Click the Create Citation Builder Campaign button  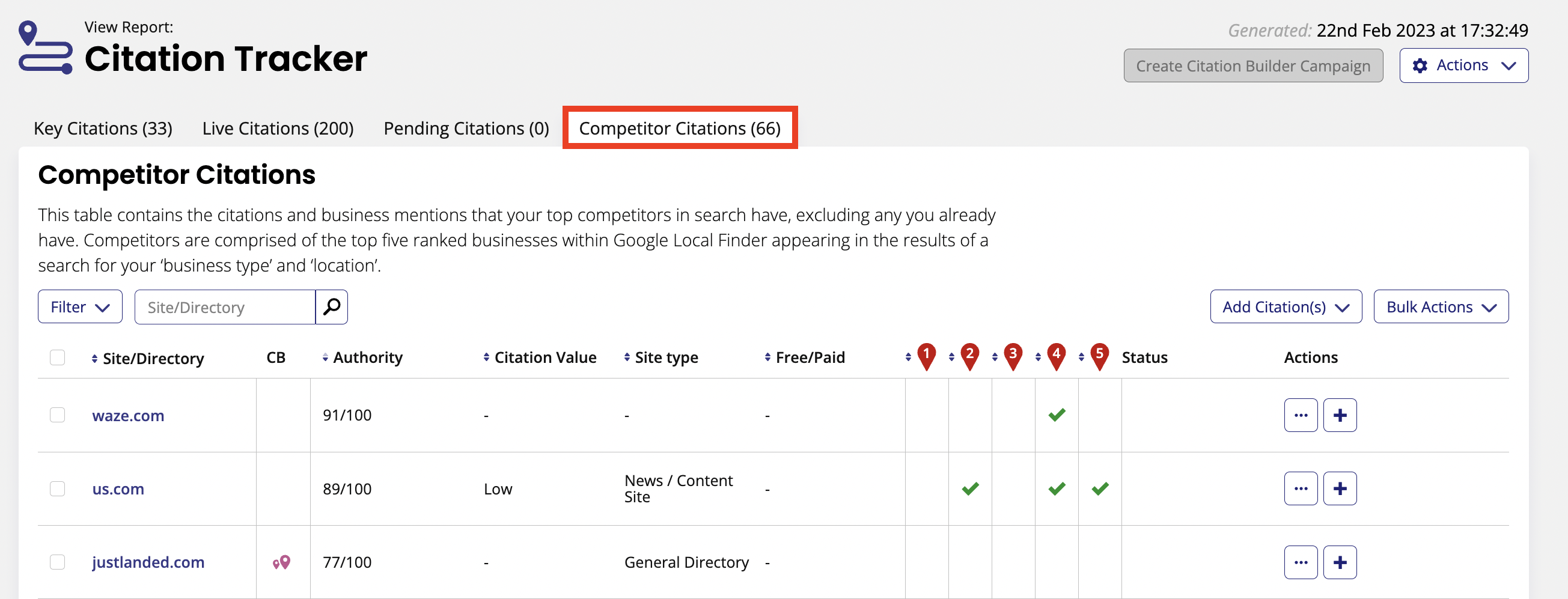[1253, 65]
